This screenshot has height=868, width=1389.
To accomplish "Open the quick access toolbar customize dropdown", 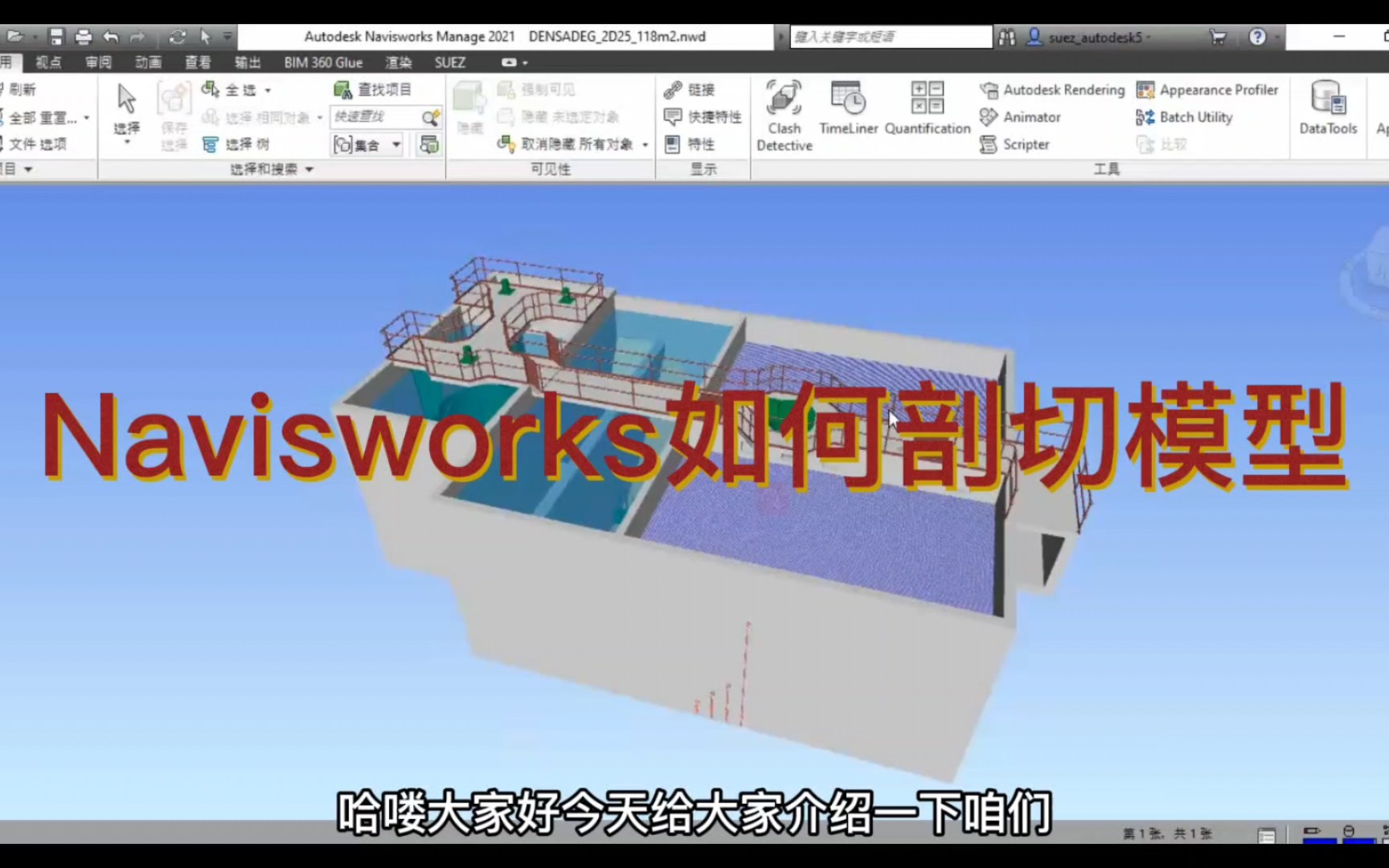I will (x=227, y=36).
